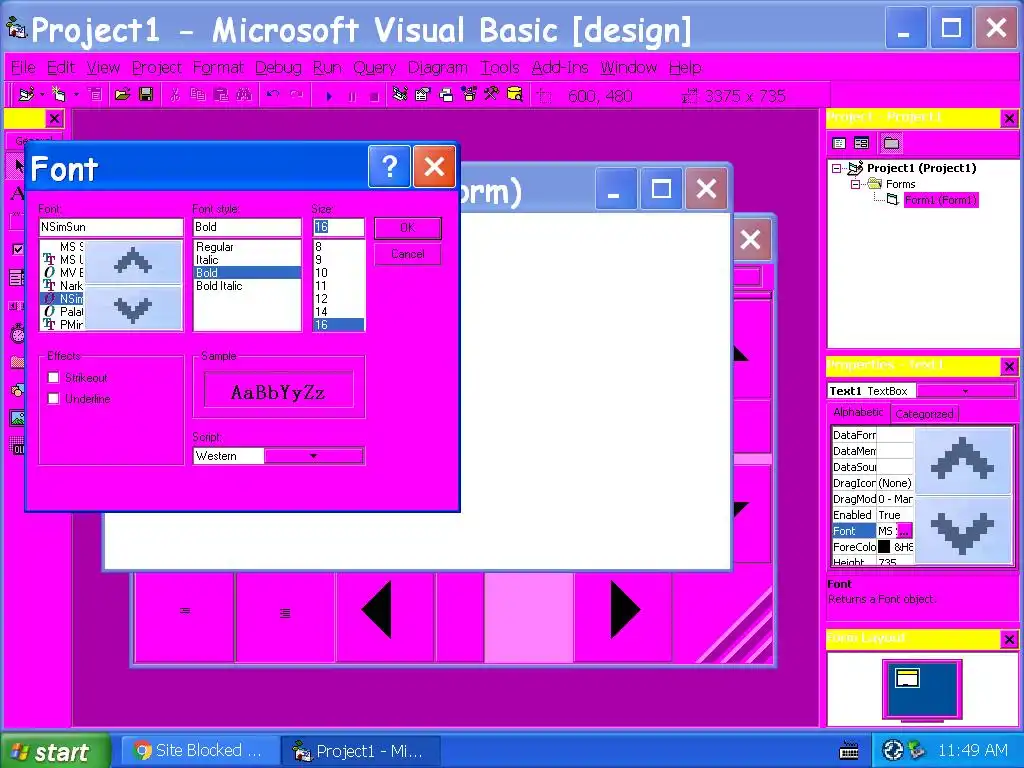Click the Start run arrow icon

328,96
